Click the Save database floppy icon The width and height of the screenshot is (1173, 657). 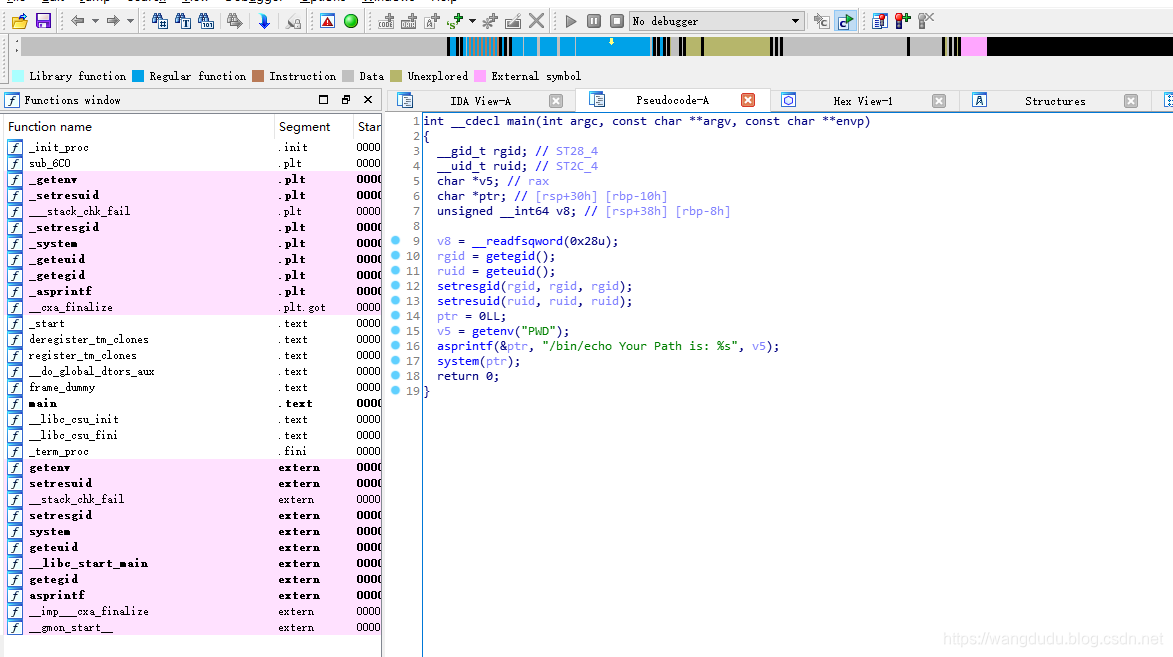[x=43, y=21]
